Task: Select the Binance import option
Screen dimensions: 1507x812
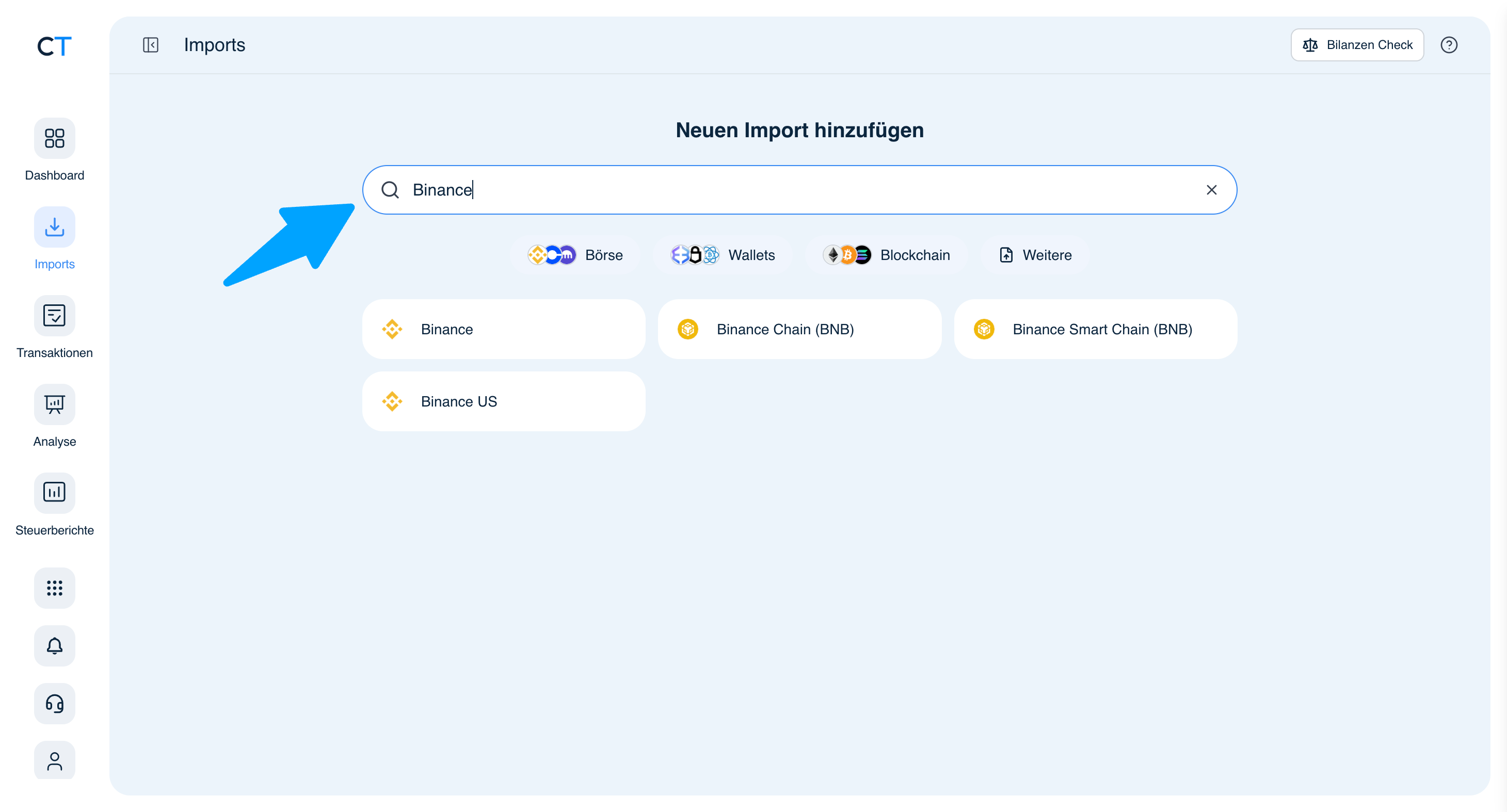Action: coord(504,329)
